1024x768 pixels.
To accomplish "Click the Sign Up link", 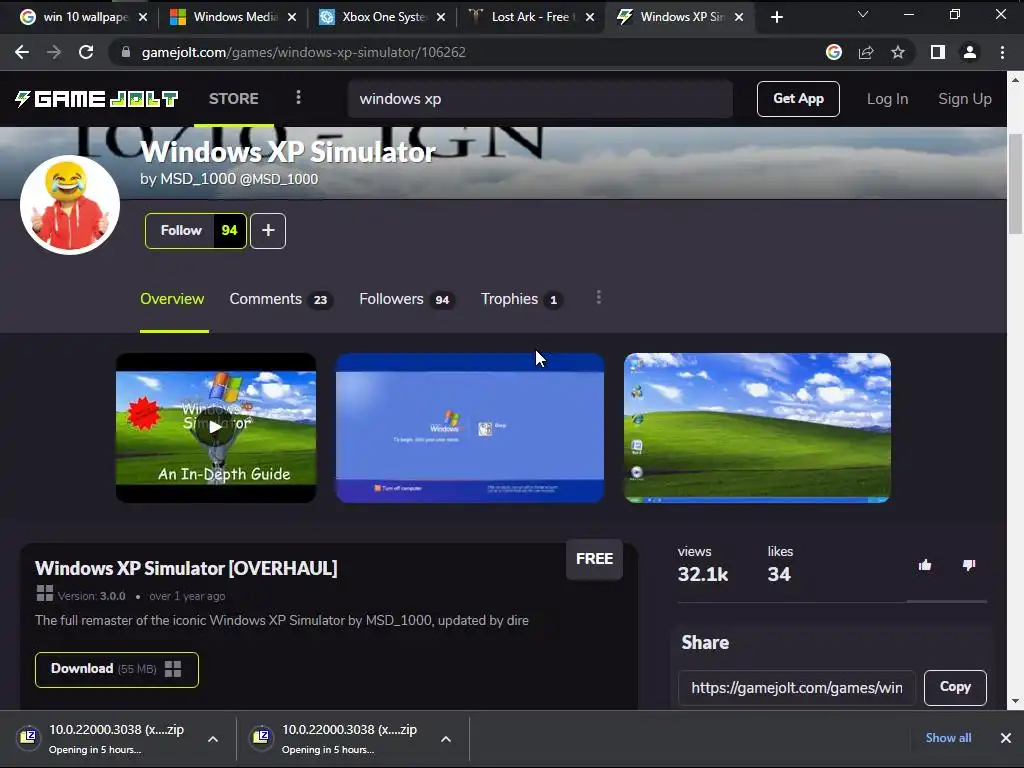I will [x=965, y=99].
